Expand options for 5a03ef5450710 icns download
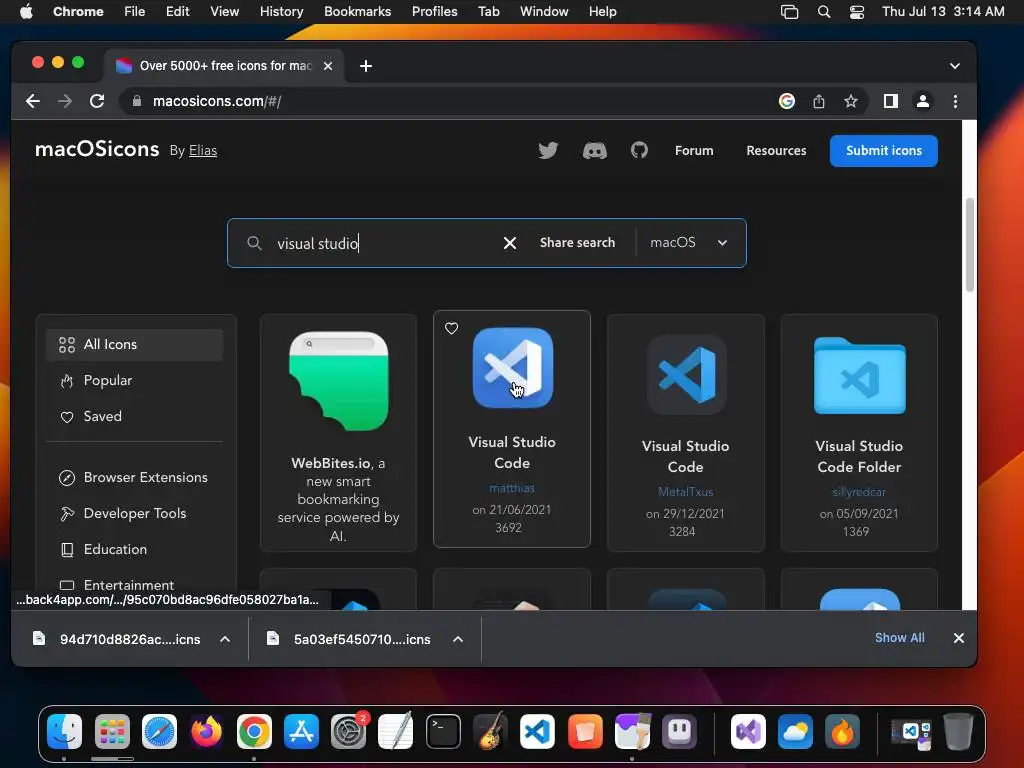This screenshot has height=768, width=1024. 458,639
